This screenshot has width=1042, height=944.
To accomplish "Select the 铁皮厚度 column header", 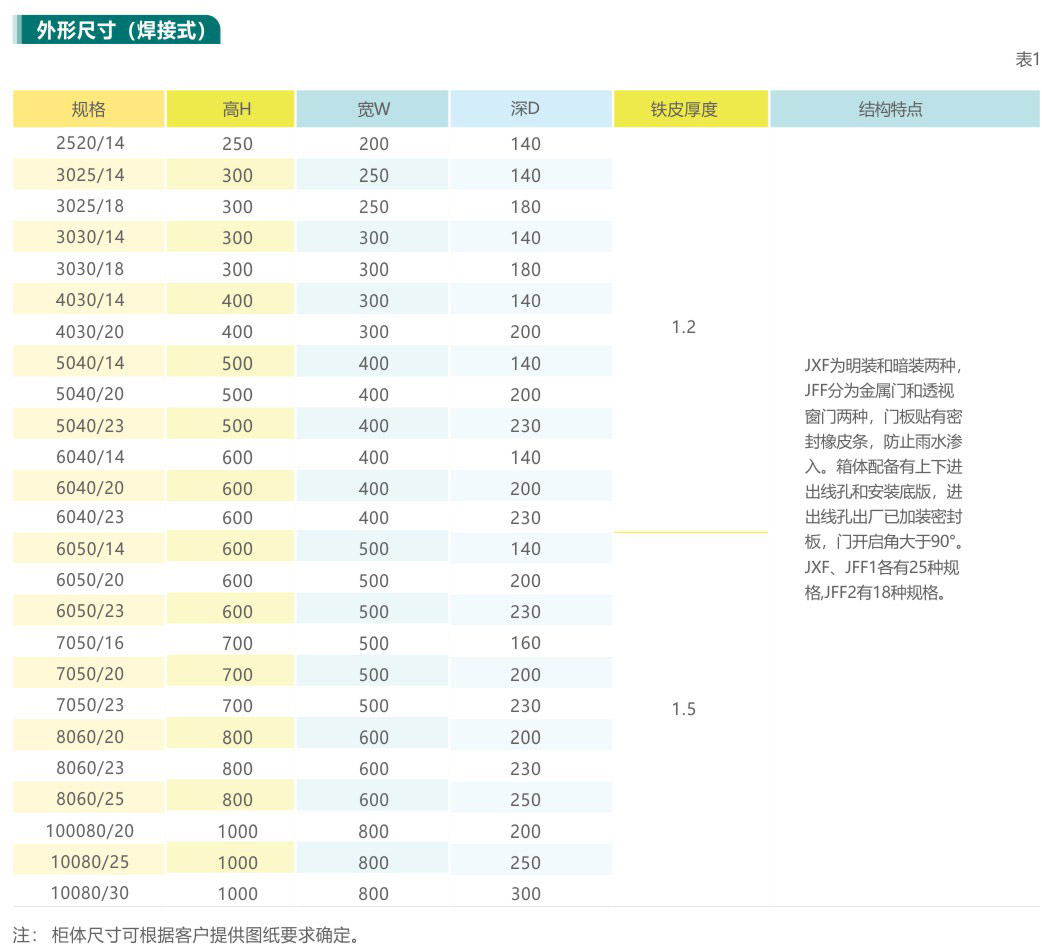I will (x=684, y=109).
